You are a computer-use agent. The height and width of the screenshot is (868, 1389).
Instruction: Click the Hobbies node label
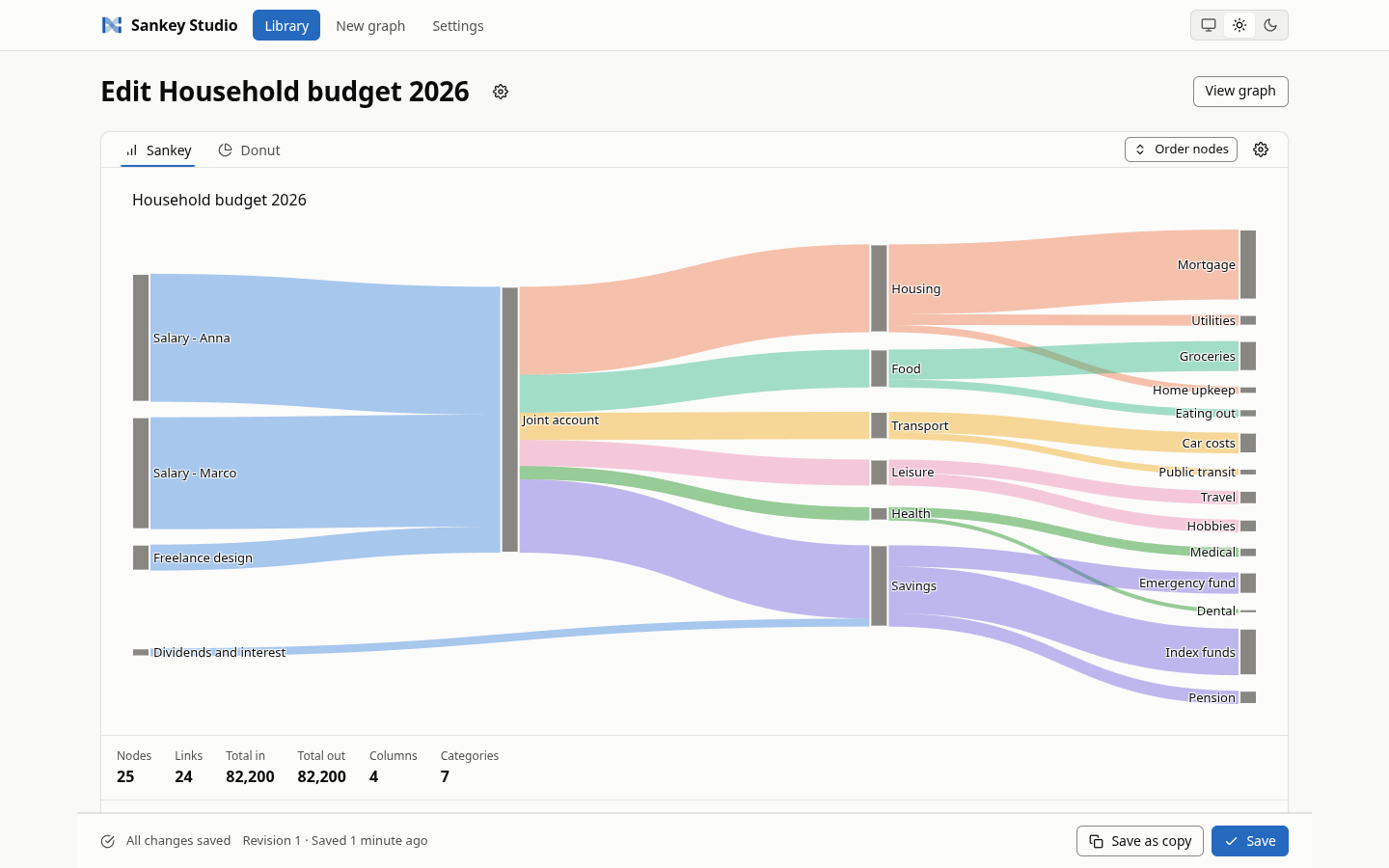point(1211,527)
